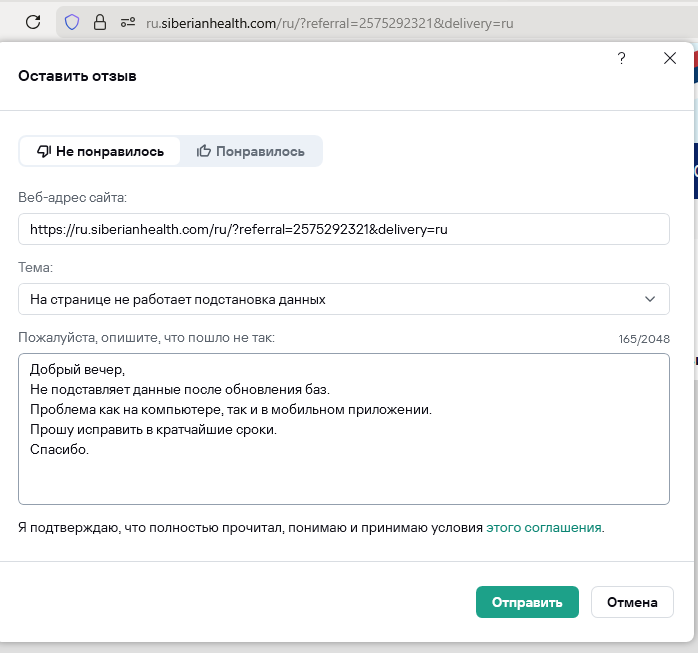The height and width of the screenshot is (653, 698).
Task: Focus the browser address bar URL
Action: click(330, 21)
